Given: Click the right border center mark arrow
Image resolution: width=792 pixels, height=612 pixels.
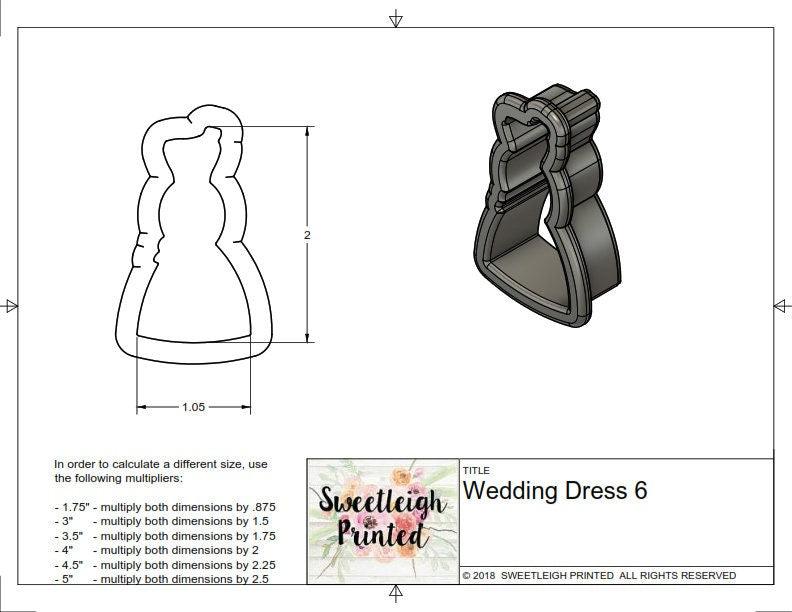Looking at the screenshot, I should pos(782,306).
